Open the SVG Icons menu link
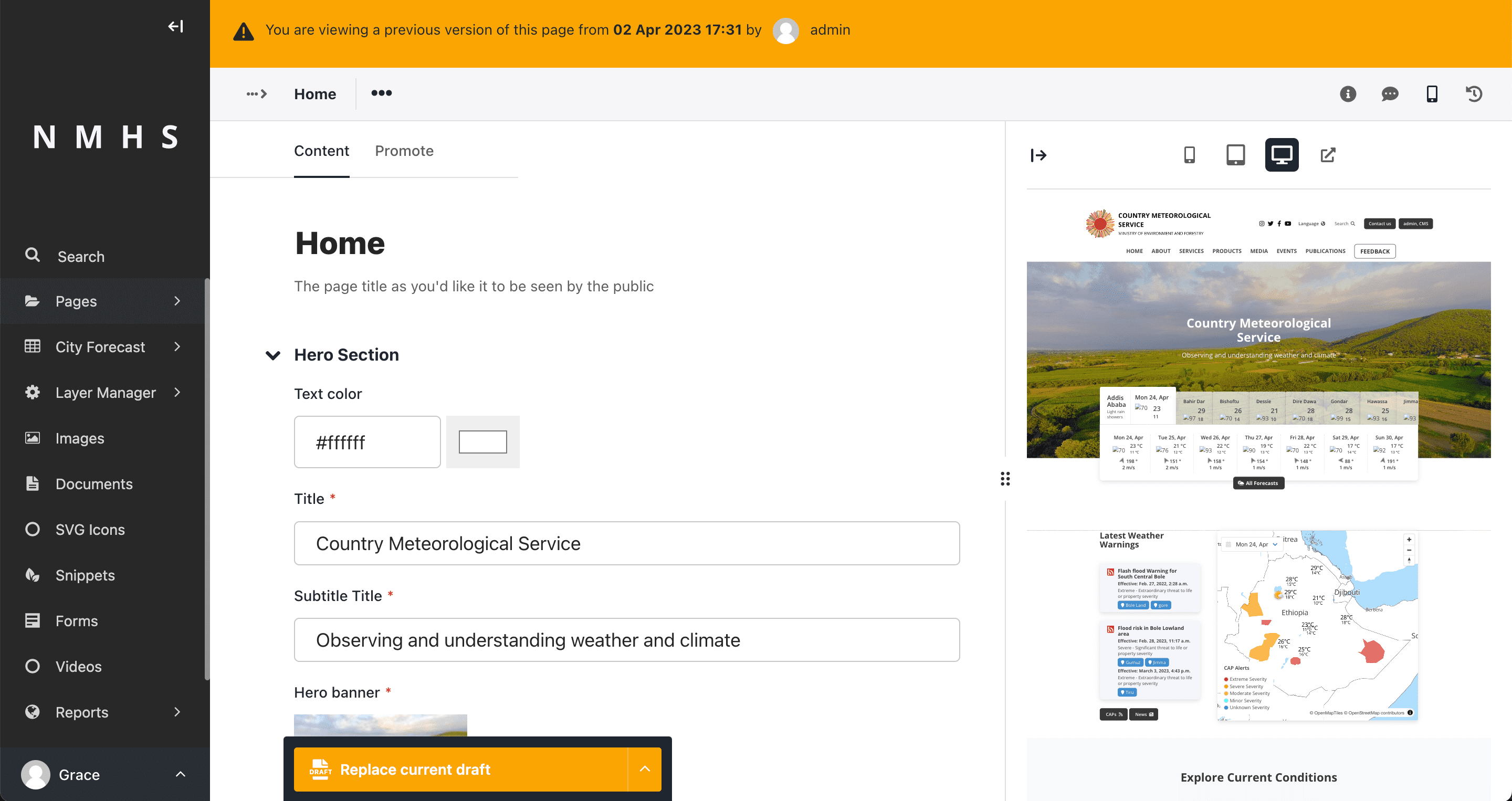The height and width of the screenshot is (801, 1512). pos(103,530)
